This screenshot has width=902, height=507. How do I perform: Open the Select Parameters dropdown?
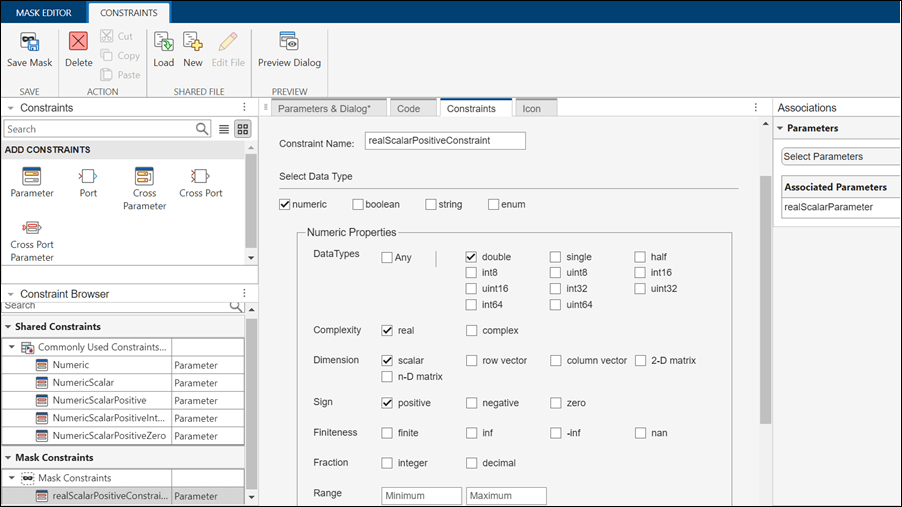[x=840, y=157]
